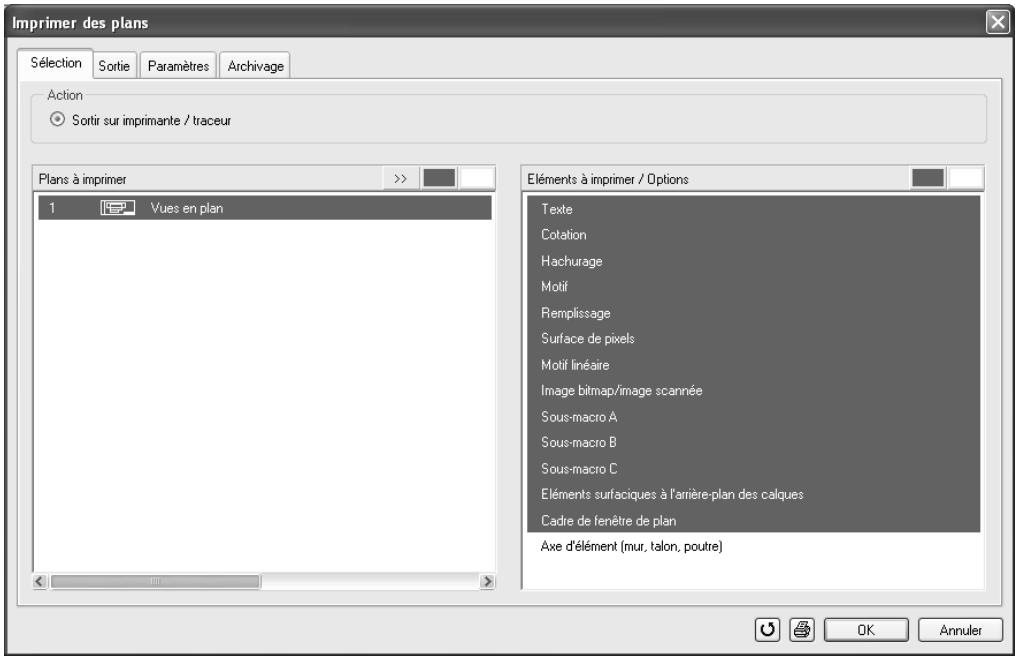The height and width of the screenshot is (656, 1015).
Task: Click the horizontal scrollbar thumb in plans list
Action: click(x=155, y=582)
